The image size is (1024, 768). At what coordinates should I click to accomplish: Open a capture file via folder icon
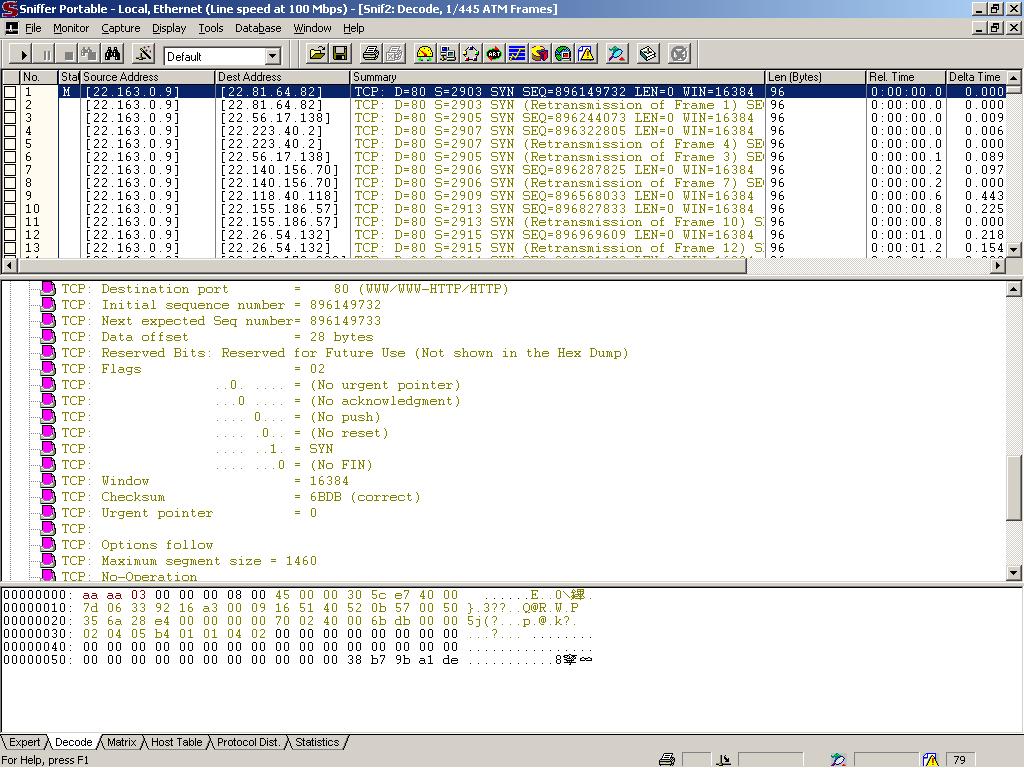click(x=317, y=54)
